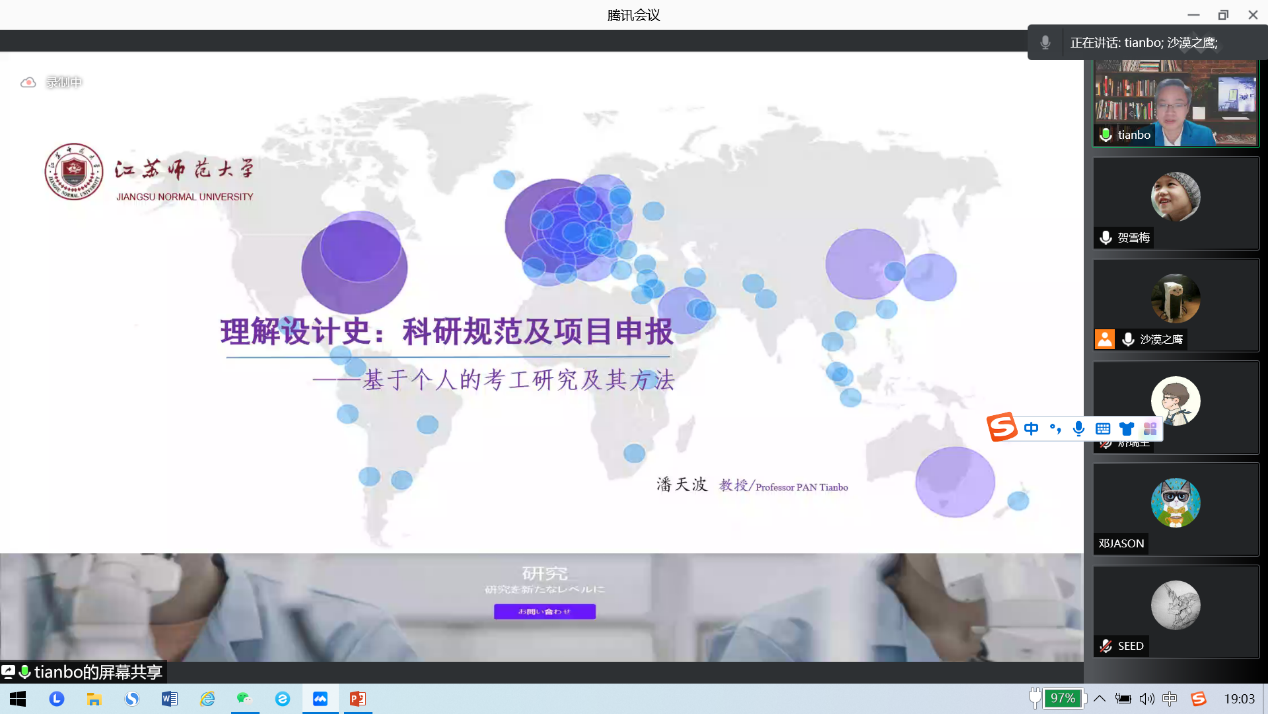Open the volume control in the tray

pyautogui.click(x=1146, y=699)
